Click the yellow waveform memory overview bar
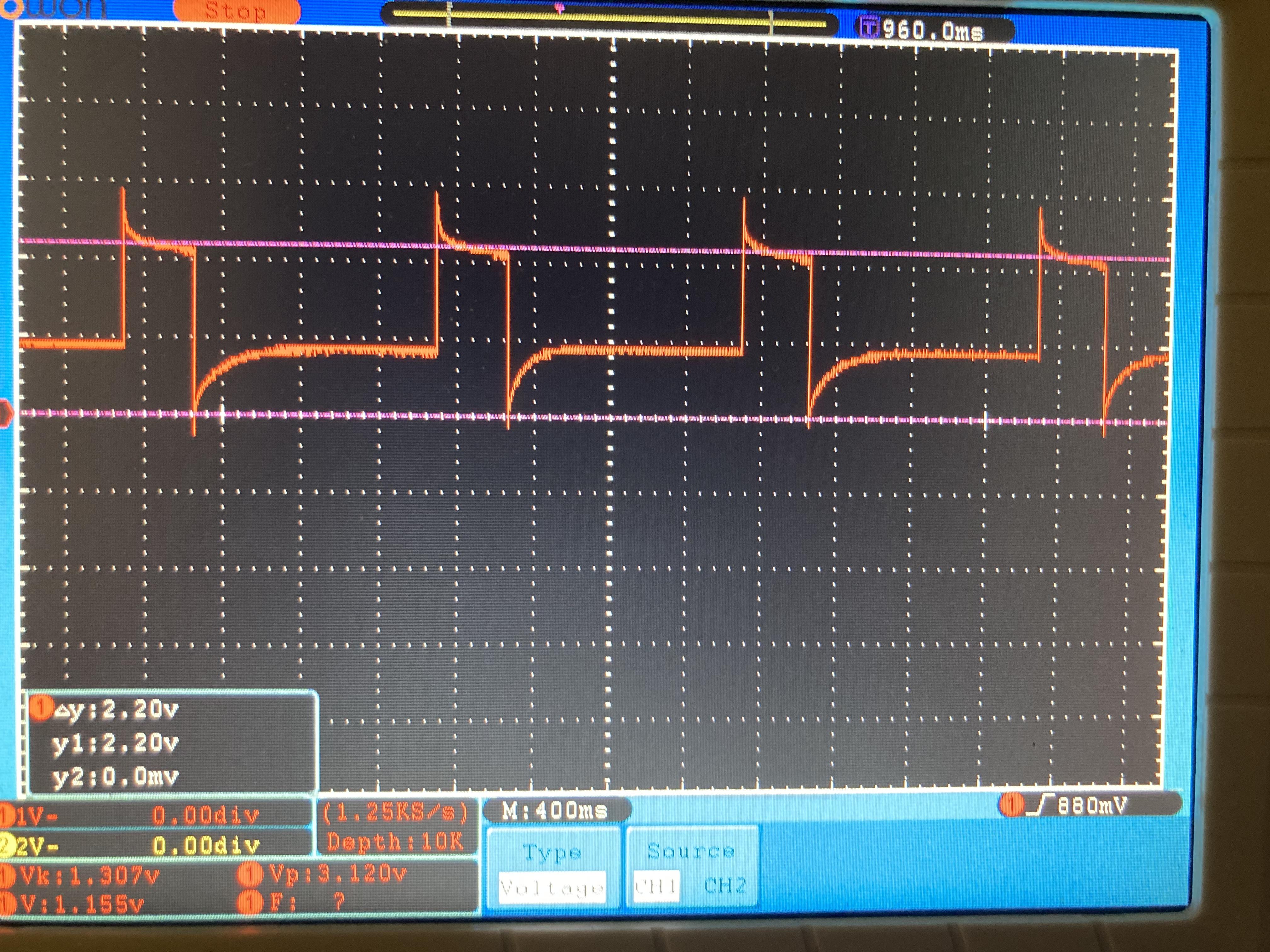Viewport: 1270px width, 952px height. [x=609, y=19]
